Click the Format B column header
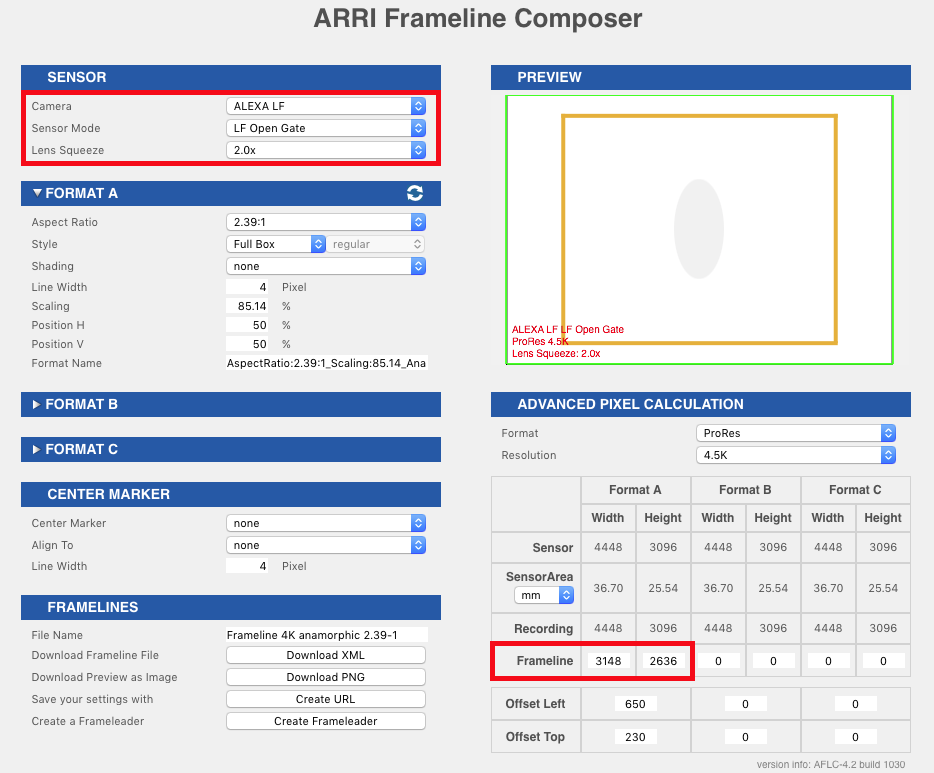 (x=745, y=490)
